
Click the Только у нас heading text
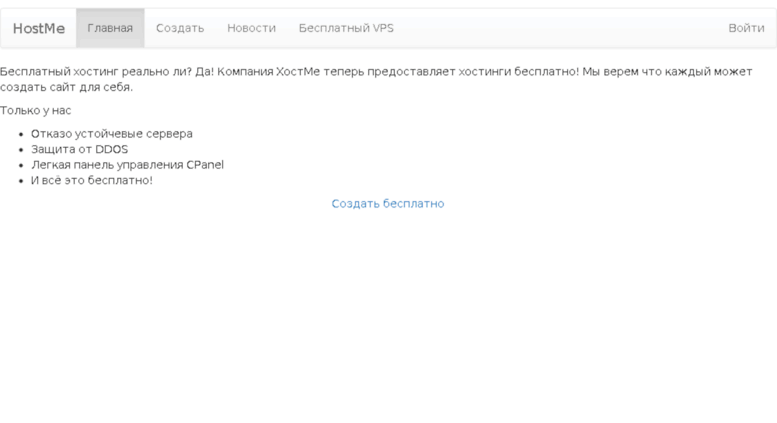[36, 110]
